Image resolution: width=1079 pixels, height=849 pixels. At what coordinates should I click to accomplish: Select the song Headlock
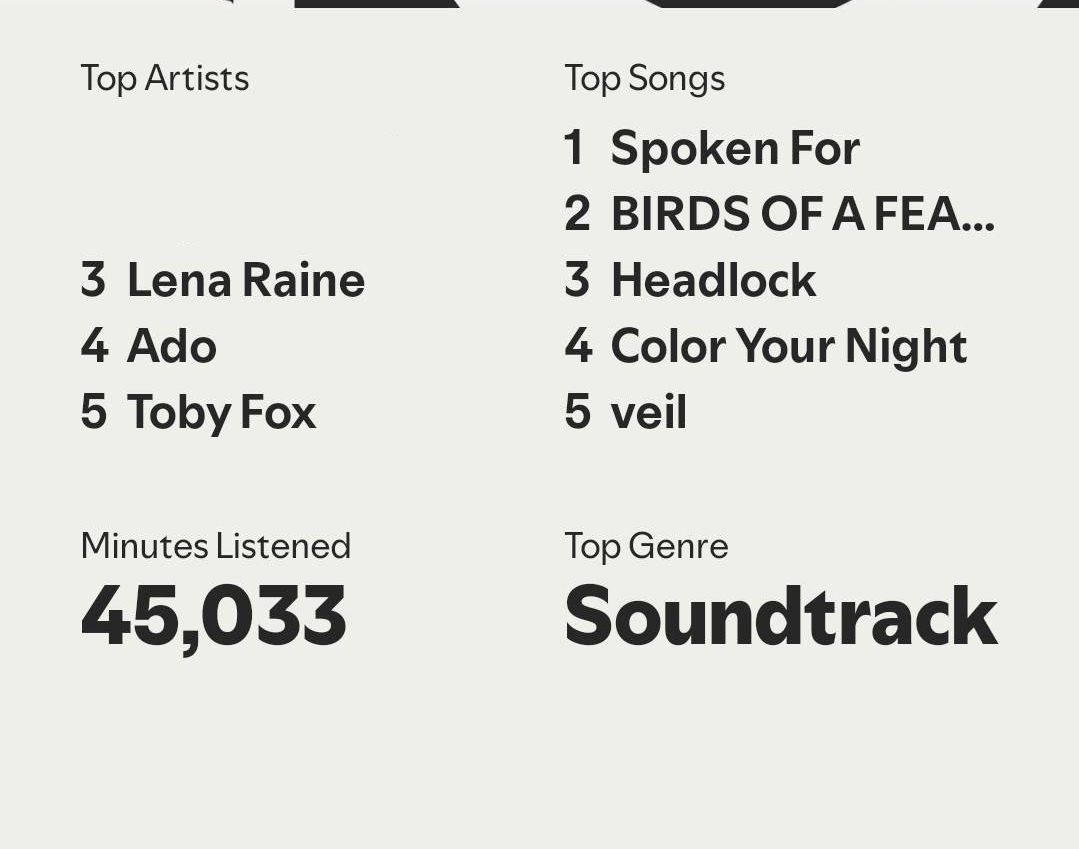(713, 280)
